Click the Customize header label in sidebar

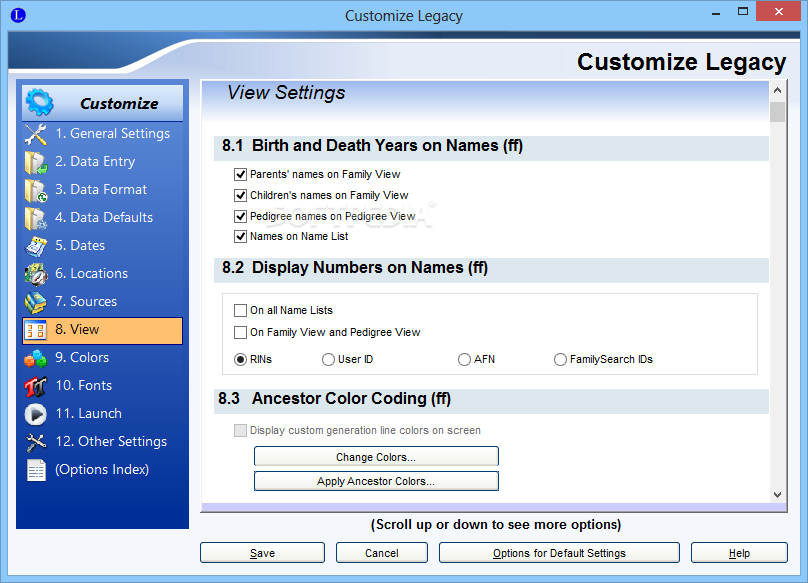point(119,104)
